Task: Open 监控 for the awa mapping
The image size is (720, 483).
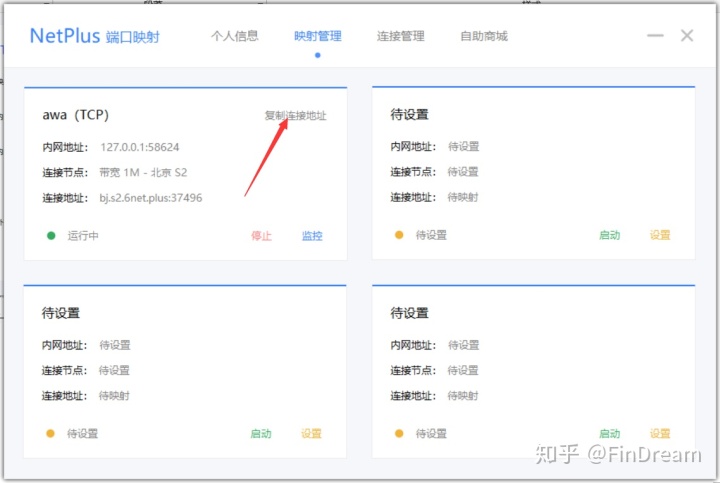Action: pyautogui.click(x=312, y=236)
